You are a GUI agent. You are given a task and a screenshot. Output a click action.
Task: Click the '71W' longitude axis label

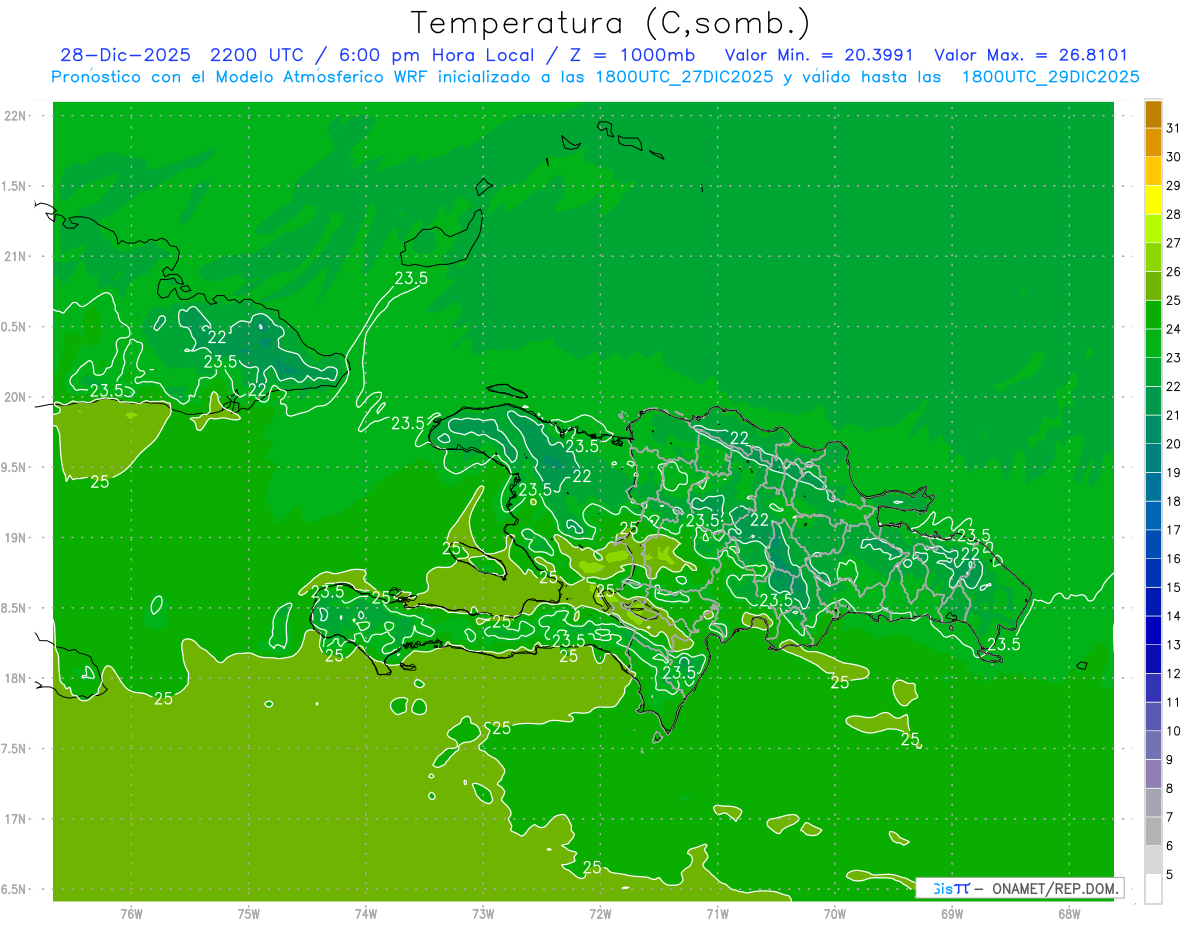717,914
